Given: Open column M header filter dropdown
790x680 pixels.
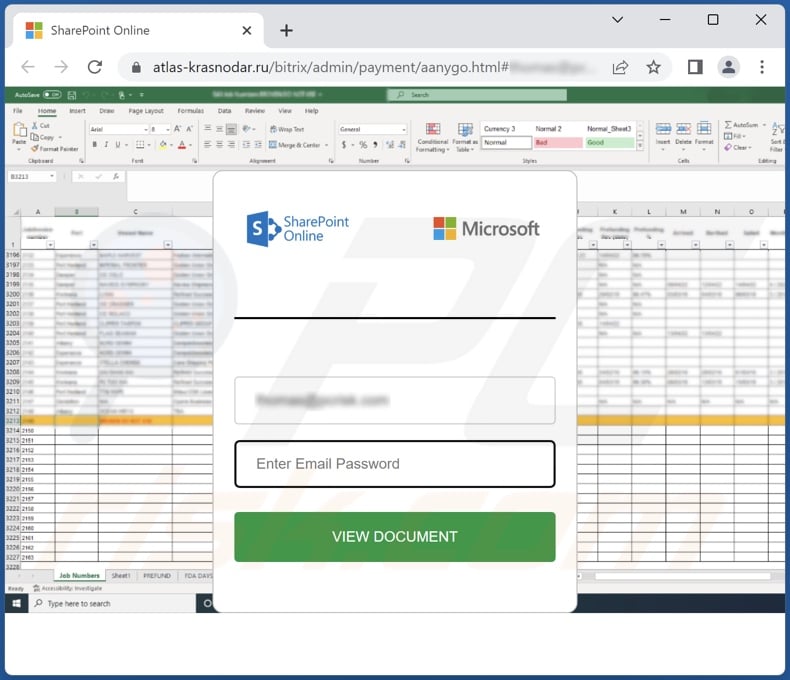Looking at the screenshot, I should (695, 245).
